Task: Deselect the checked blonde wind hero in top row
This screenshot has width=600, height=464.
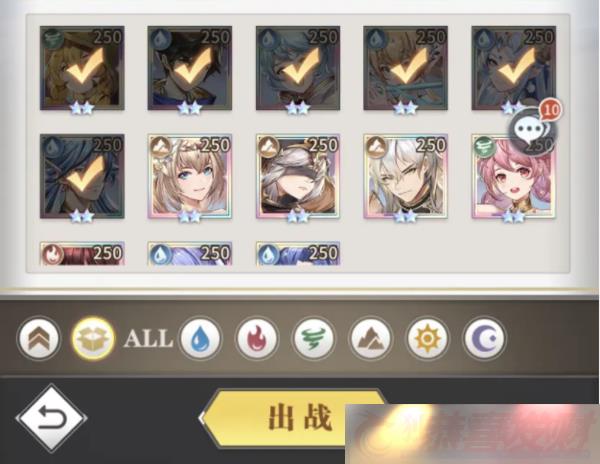Action: pyautogui.click(x=82, y=68)
